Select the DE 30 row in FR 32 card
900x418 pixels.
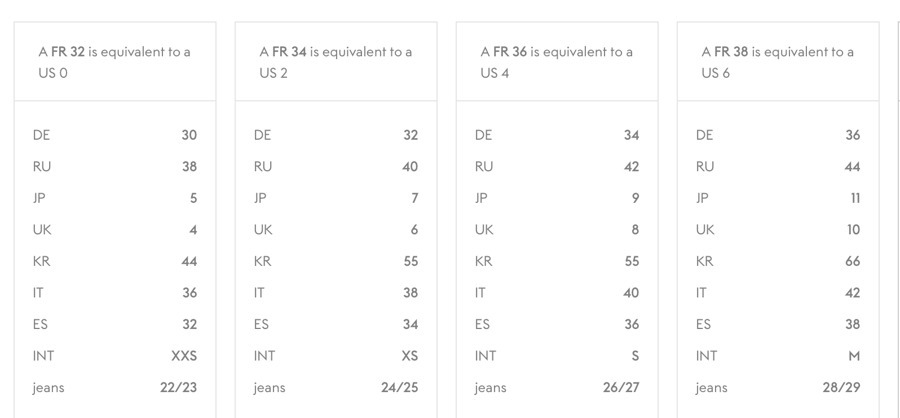coord(114,135)
